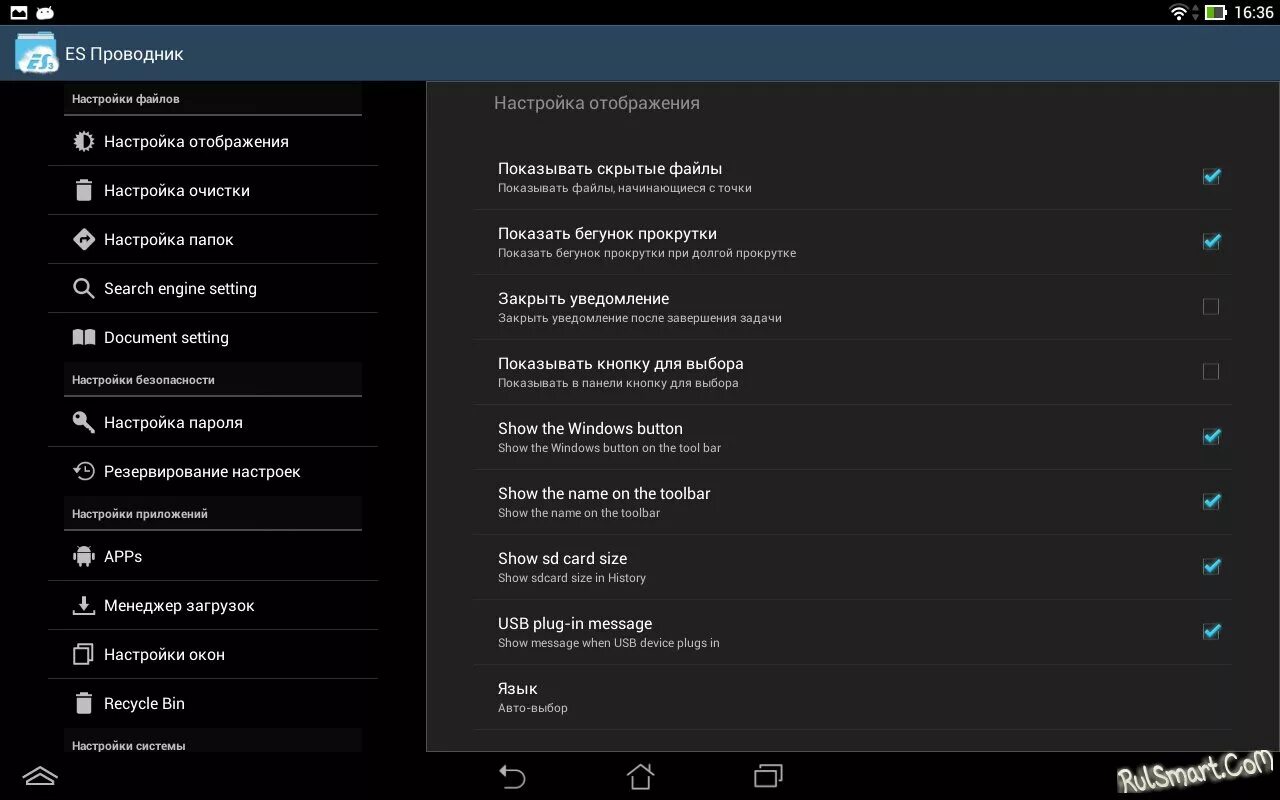
Task: Click 'Show the Windows button on the tool bar' text
Action: click(610, 448)
